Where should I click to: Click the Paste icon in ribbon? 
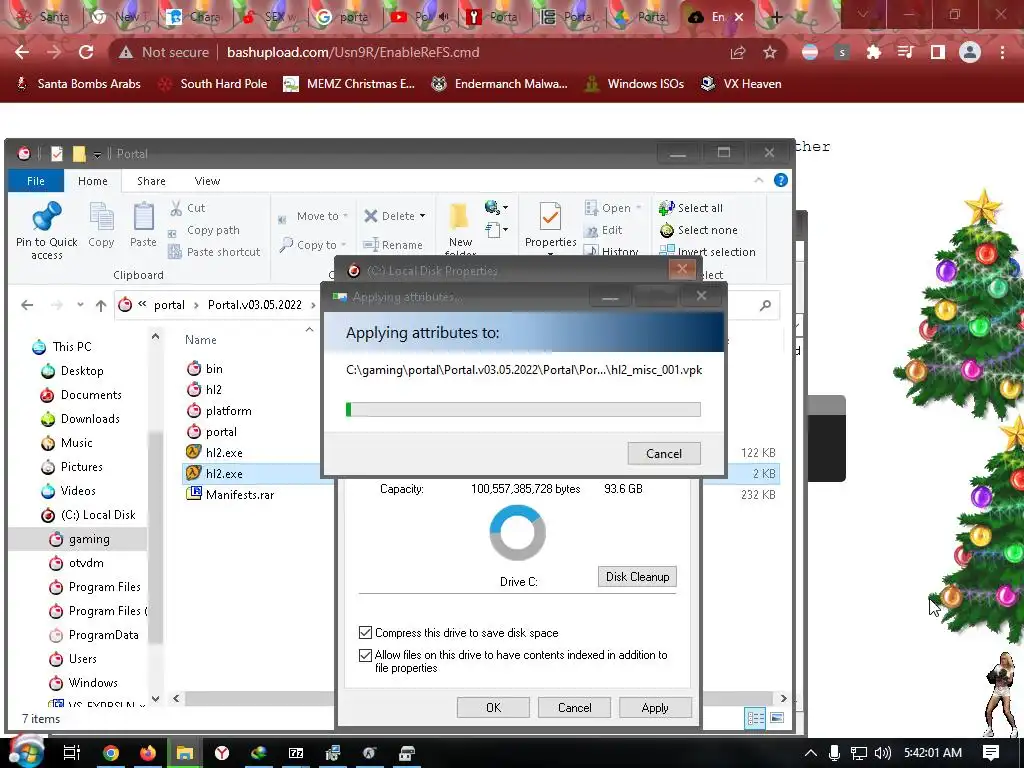[x=143, y=218]
